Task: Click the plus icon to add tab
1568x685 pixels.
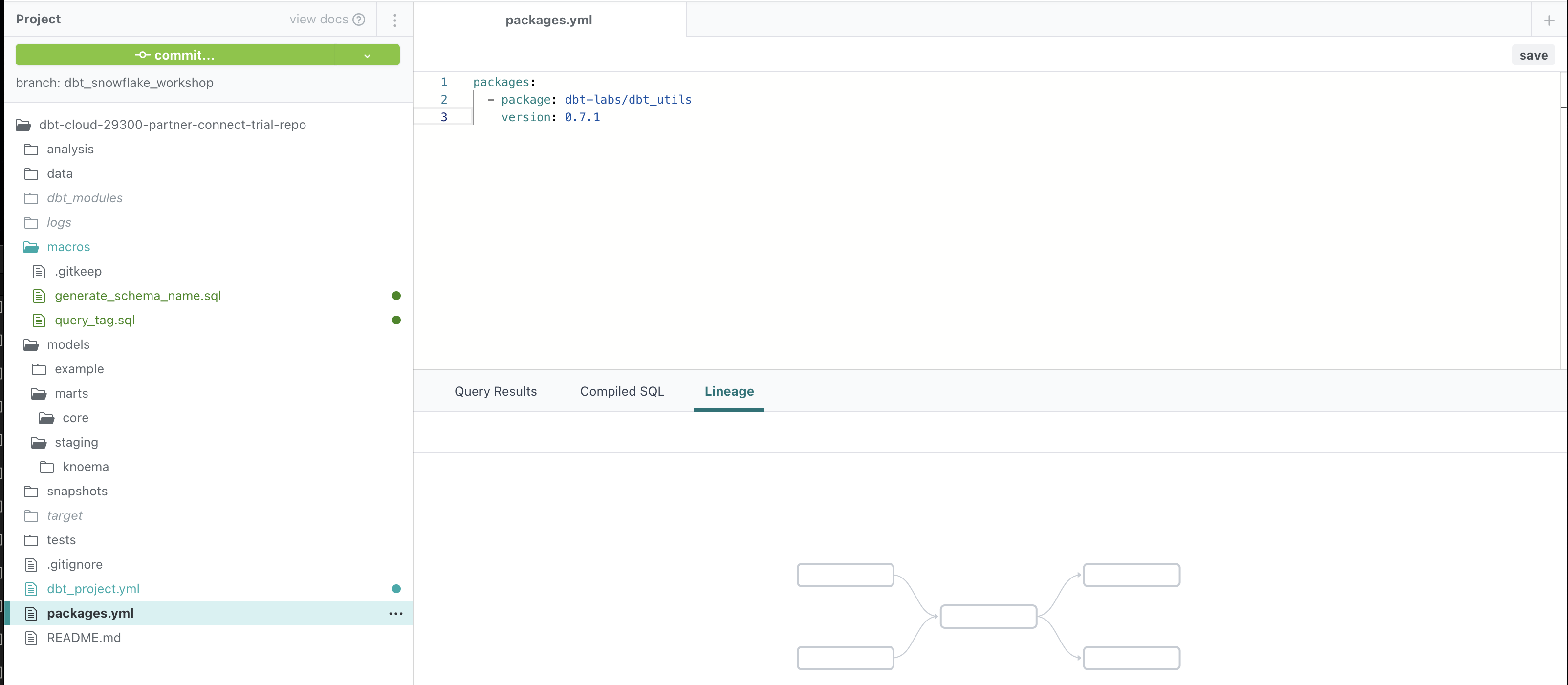Action: tap(1549, 20)
